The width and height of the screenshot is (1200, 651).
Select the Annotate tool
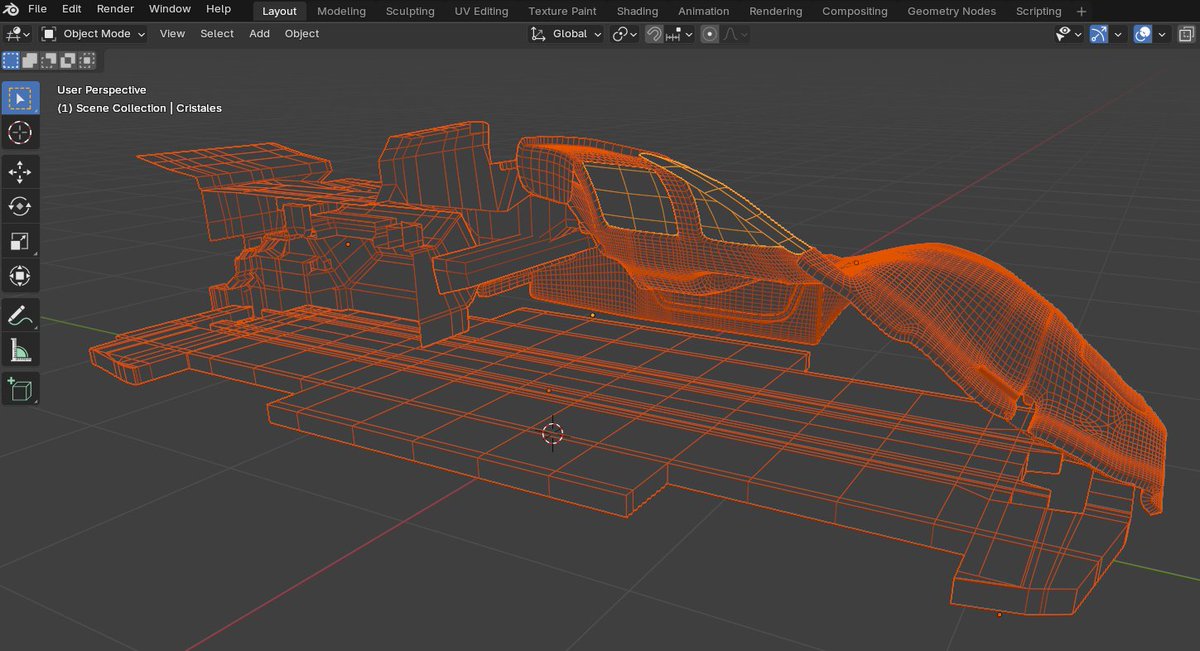[21, 316]
